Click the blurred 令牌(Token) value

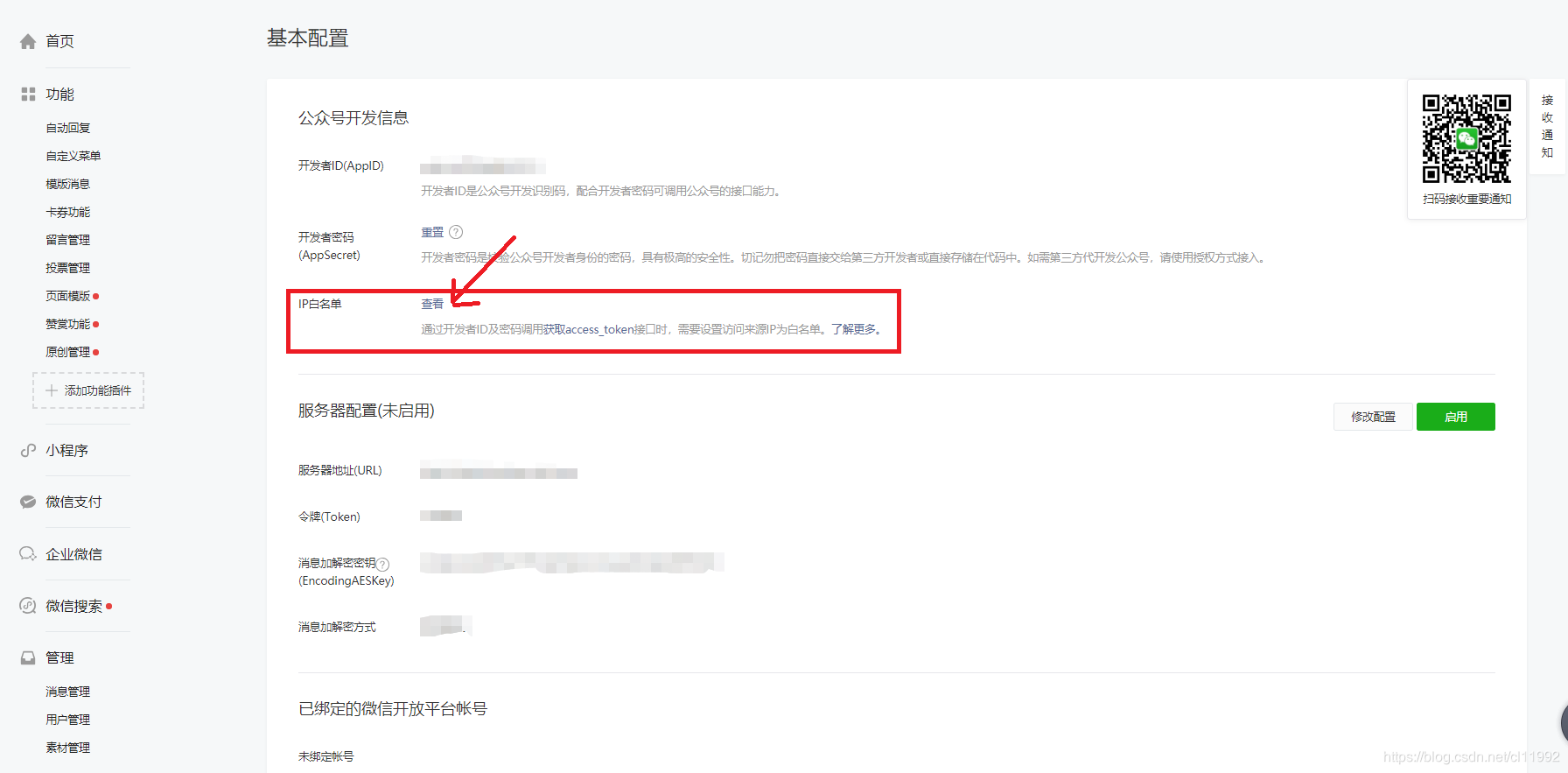coord(441,516)
